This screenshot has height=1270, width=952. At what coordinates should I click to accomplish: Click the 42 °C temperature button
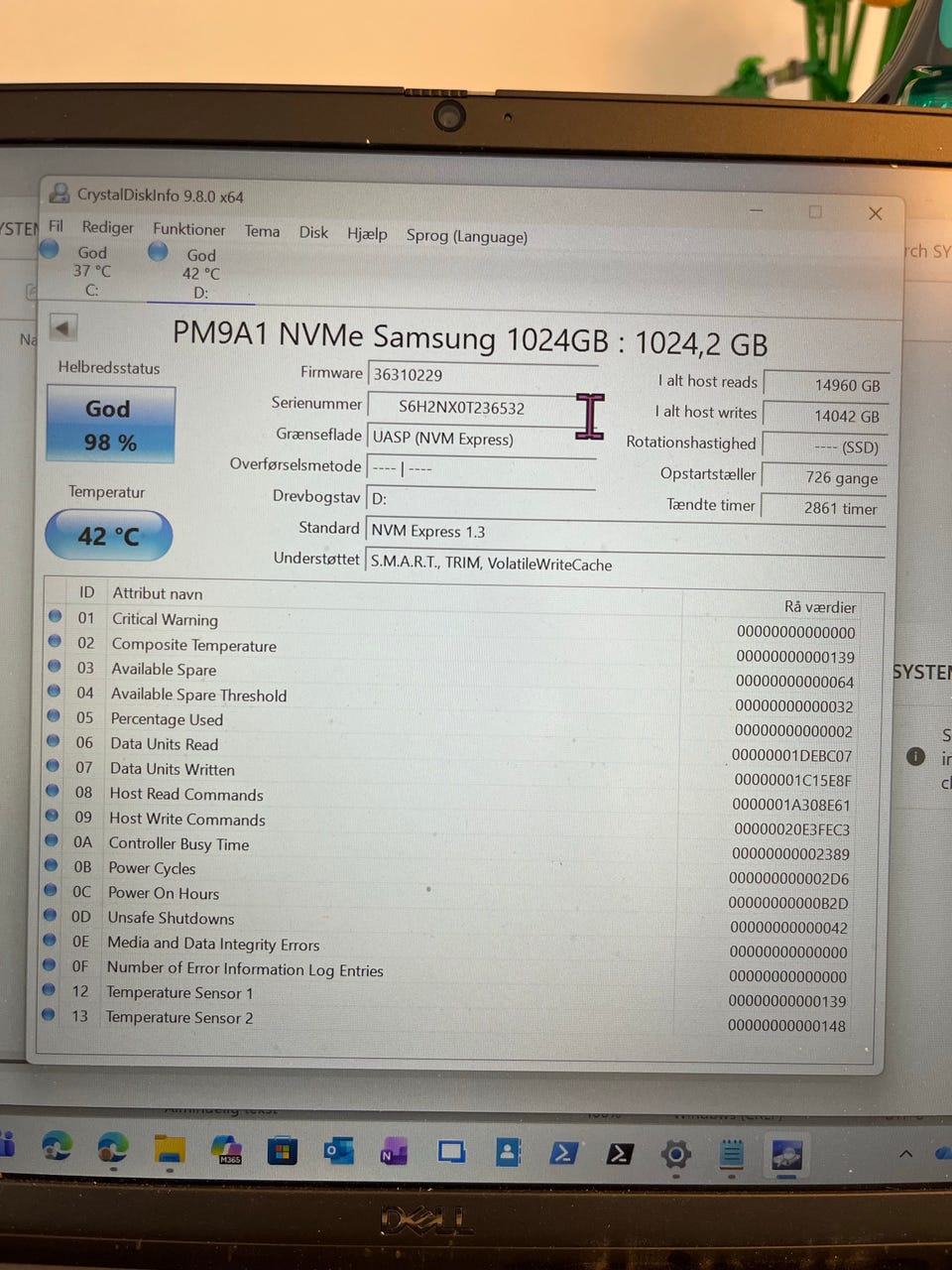pos(108,536)
